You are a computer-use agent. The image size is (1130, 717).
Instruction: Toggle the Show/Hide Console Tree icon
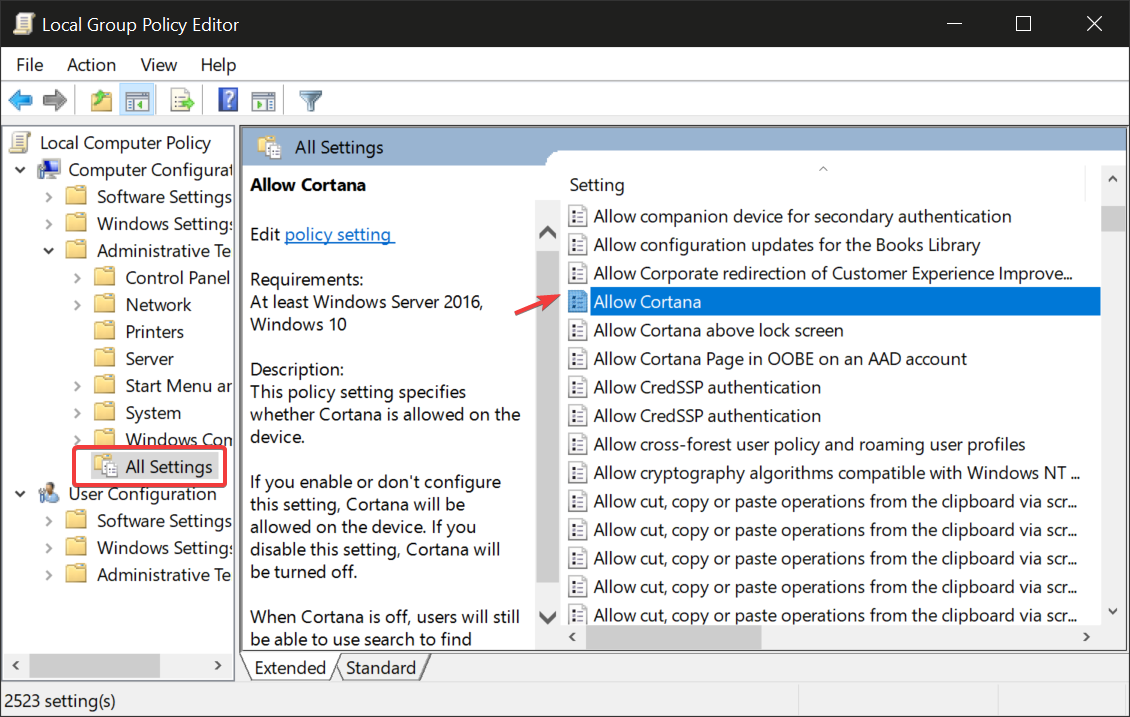137,101
